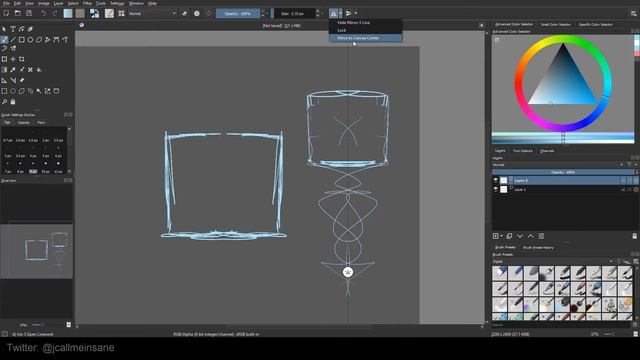Open the layer blending mode dropdown
The image size is (640, 360).
[x=558, y=165]
